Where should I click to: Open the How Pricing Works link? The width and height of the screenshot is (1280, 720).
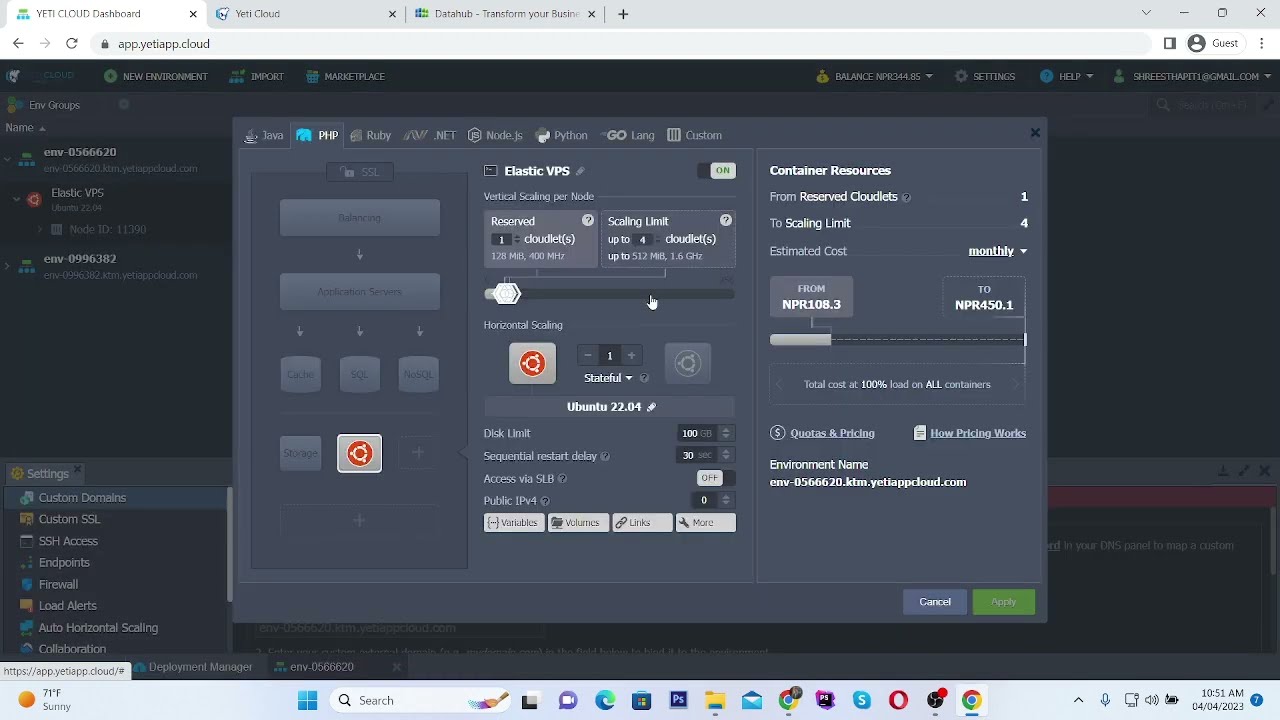click(978, 433)
